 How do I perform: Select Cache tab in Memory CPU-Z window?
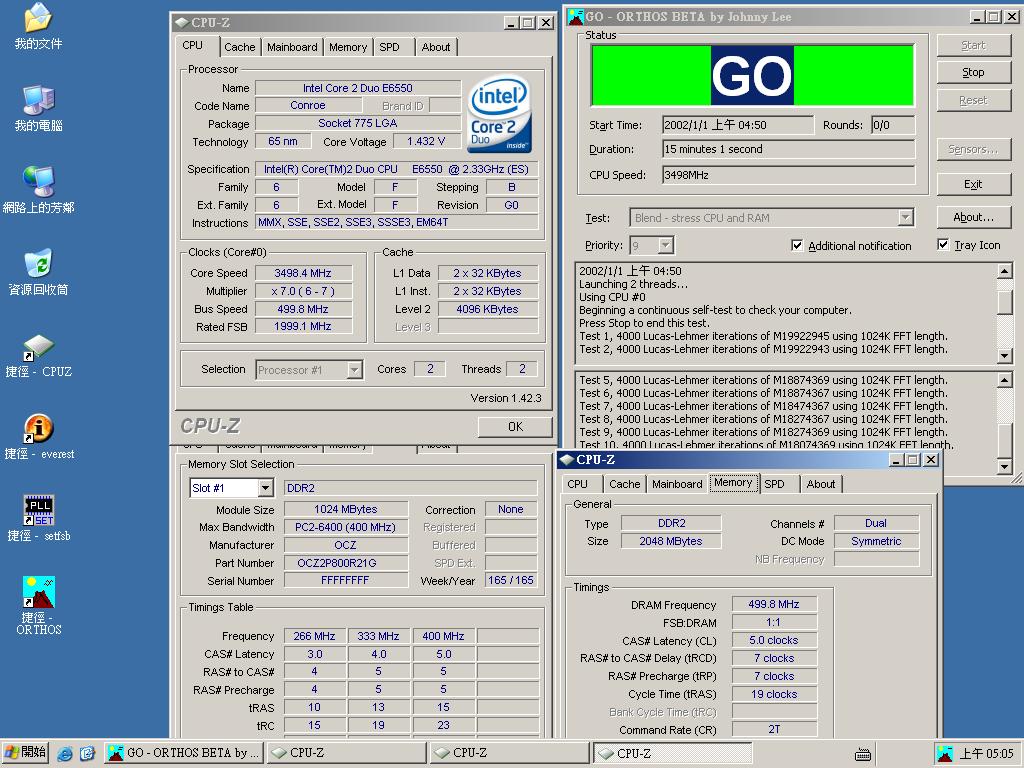point(624,484)
